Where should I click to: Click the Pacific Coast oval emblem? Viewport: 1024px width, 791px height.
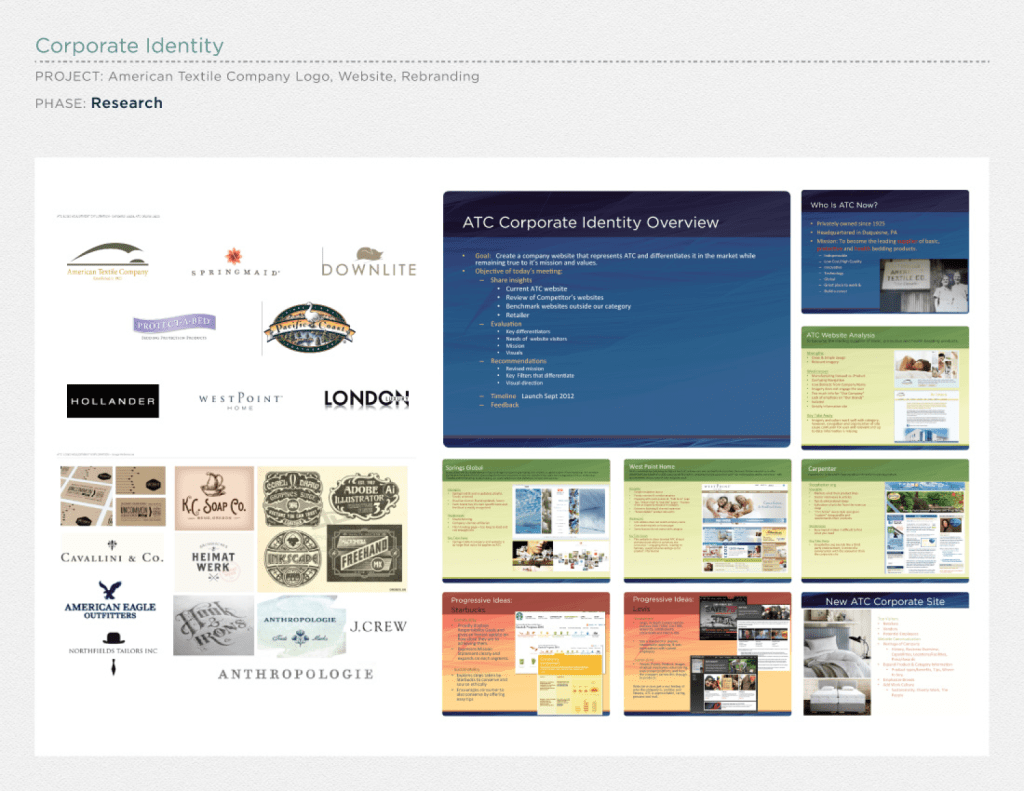click(308, 328)
